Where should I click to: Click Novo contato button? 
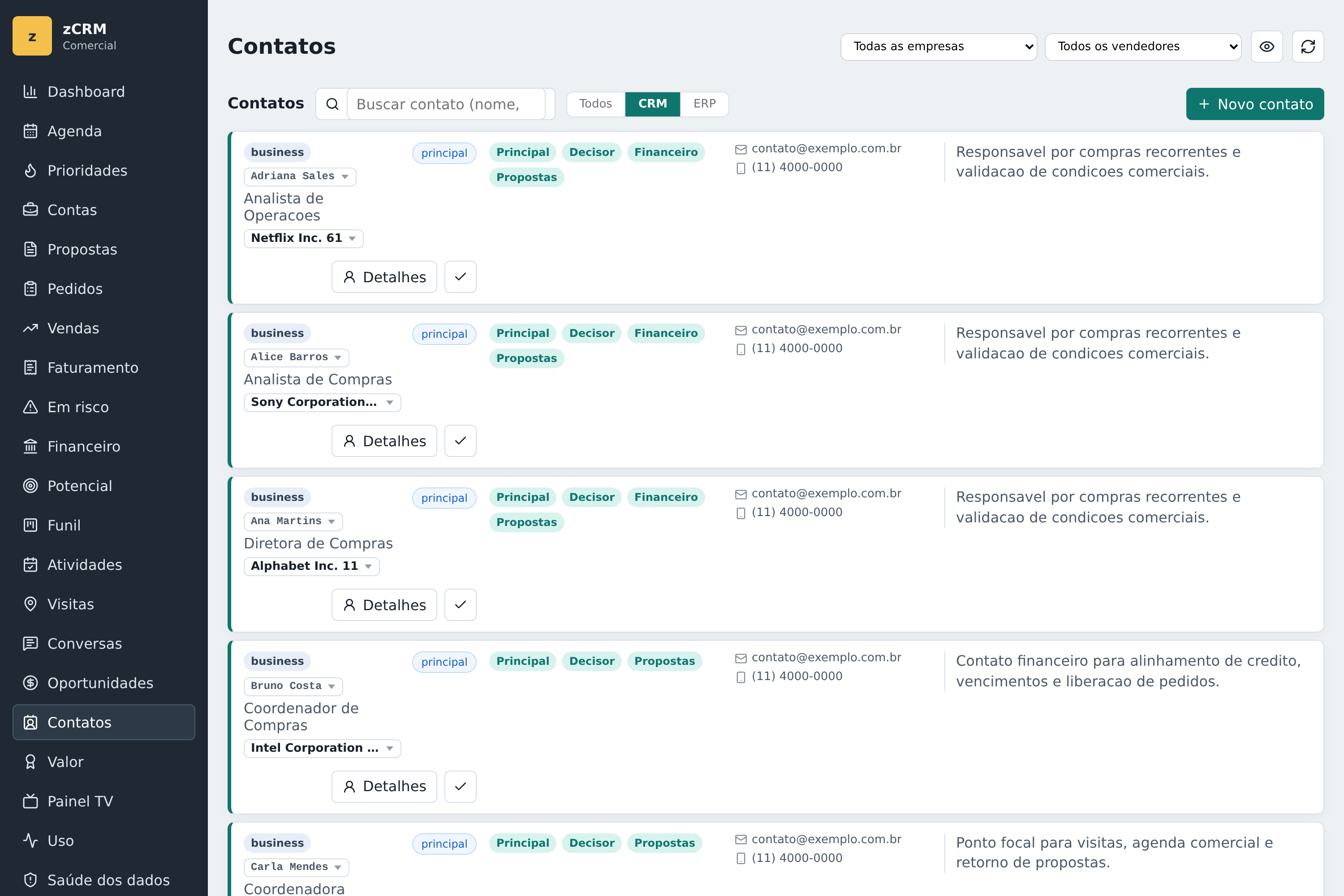click(1255, 104)
